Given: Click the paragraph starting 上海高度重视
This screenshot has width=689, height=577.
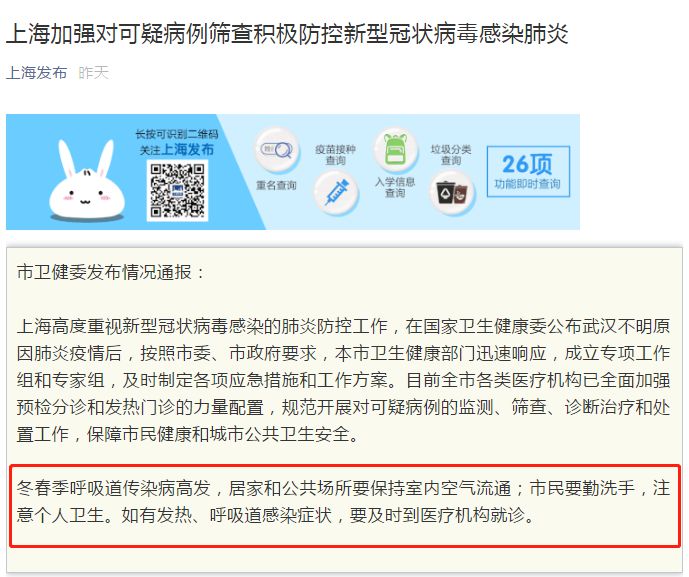Looking at the screenshot, I should (x=344, y=380).
